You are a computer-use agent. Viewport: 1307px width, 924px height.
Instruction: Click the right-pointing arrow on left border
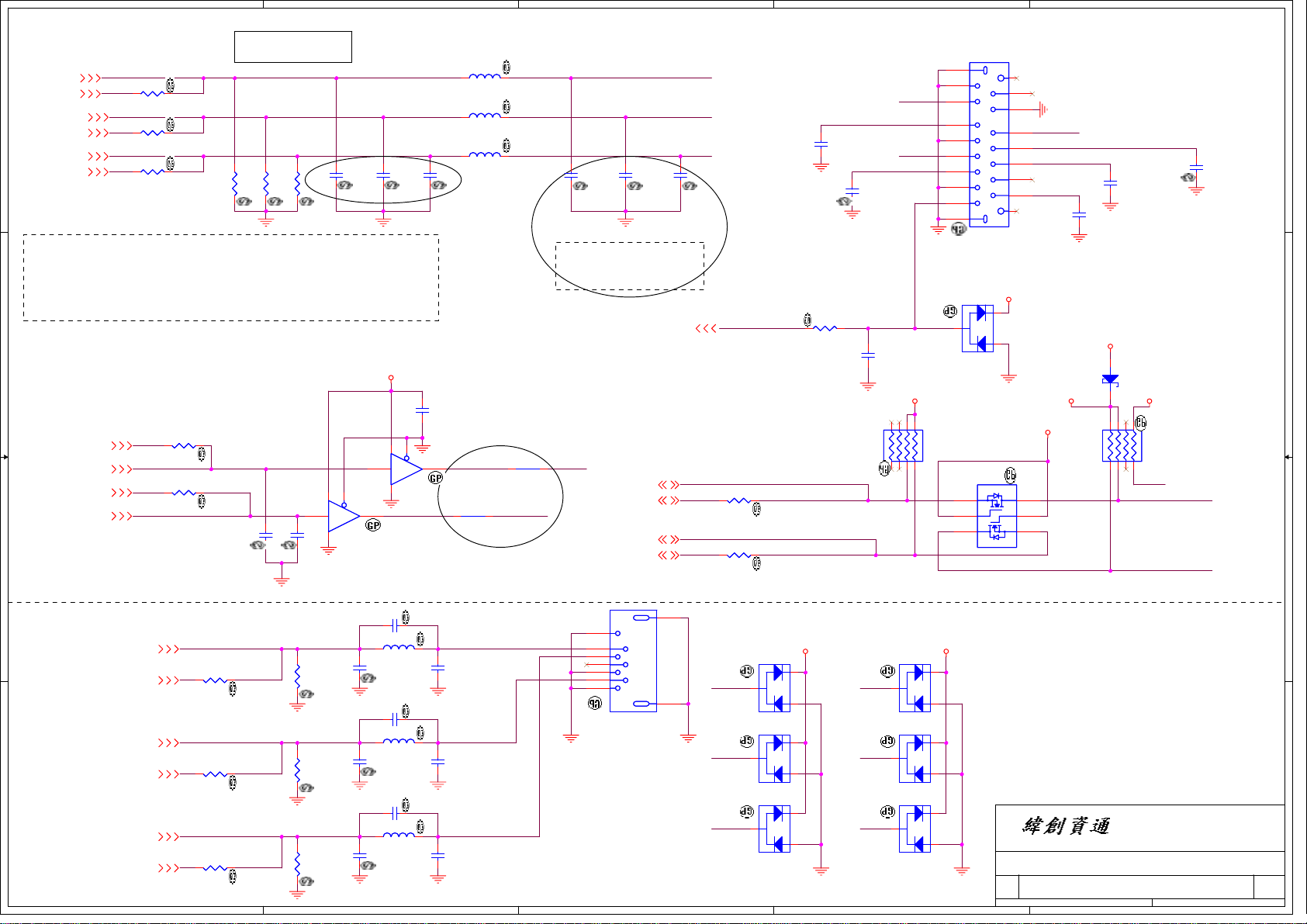[x=5, y=457]
